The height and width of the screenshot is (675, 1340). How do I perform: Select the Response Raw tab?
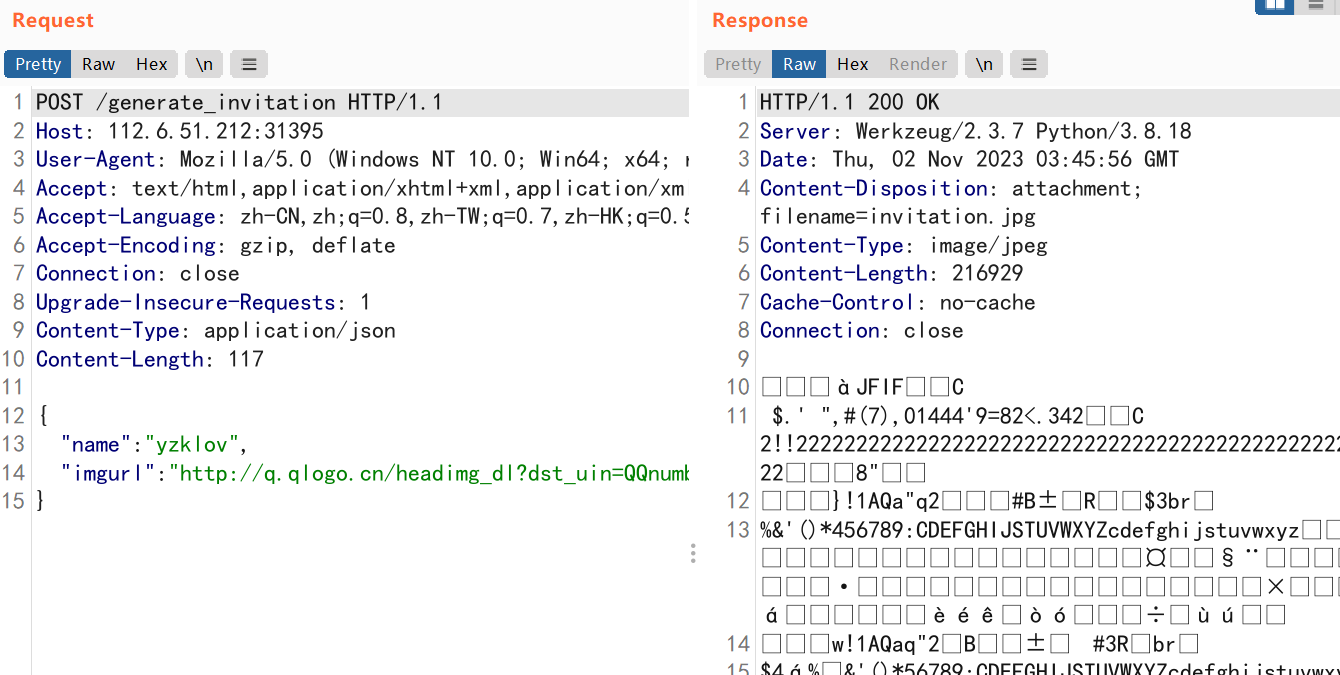[799, 64]
